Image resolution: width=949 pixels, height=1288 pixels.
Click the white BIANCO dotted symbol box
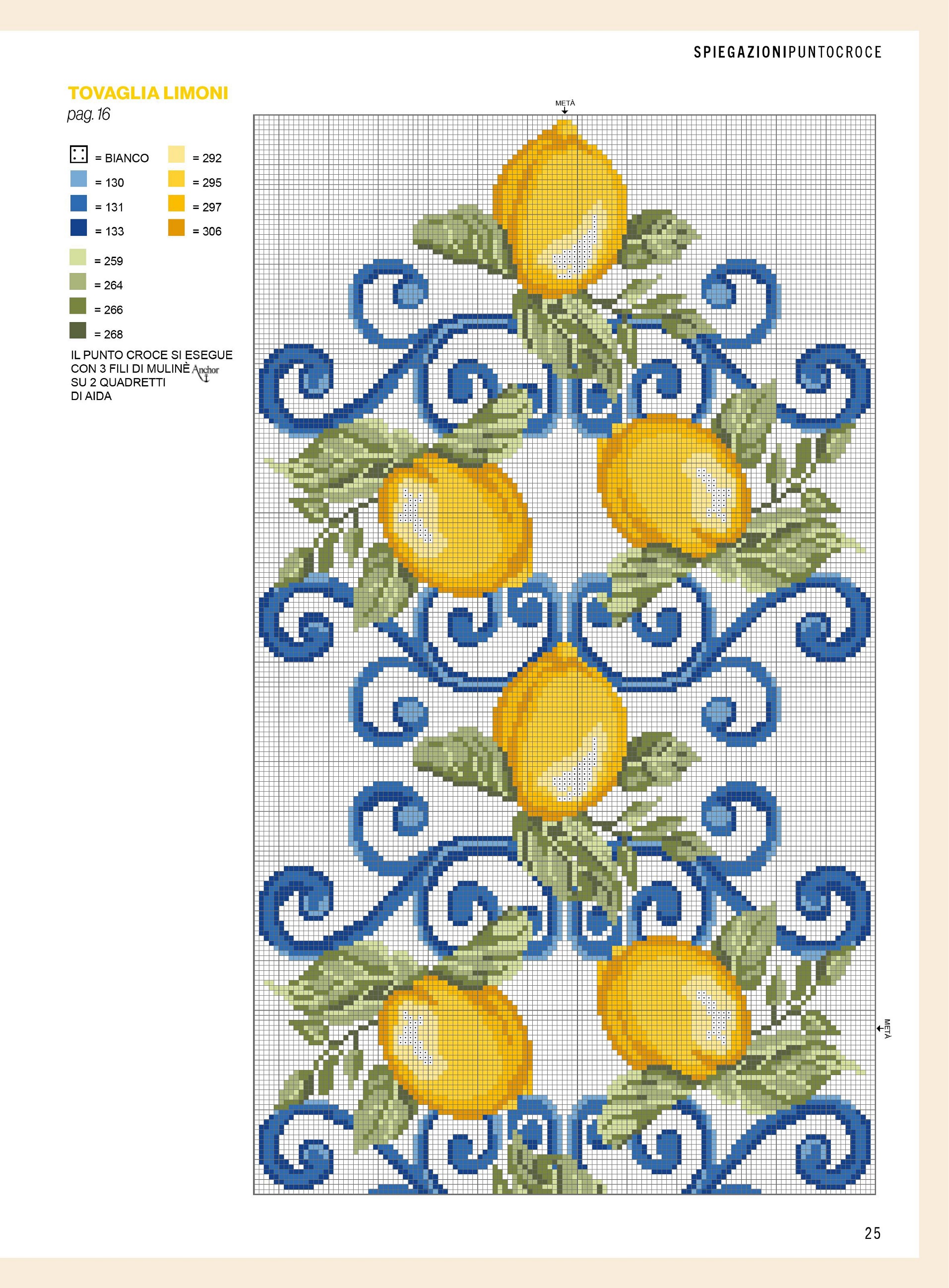(78, 154)
